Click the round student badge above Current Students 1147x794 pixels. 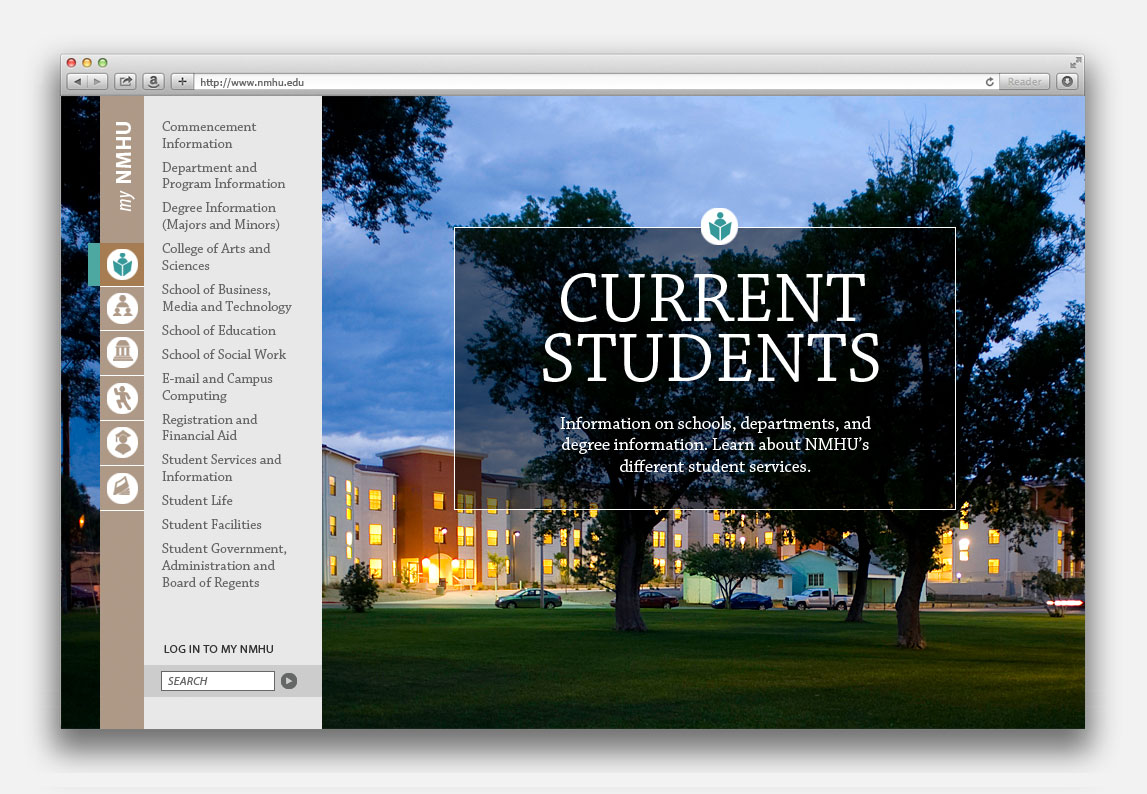[x=719, y=226]
